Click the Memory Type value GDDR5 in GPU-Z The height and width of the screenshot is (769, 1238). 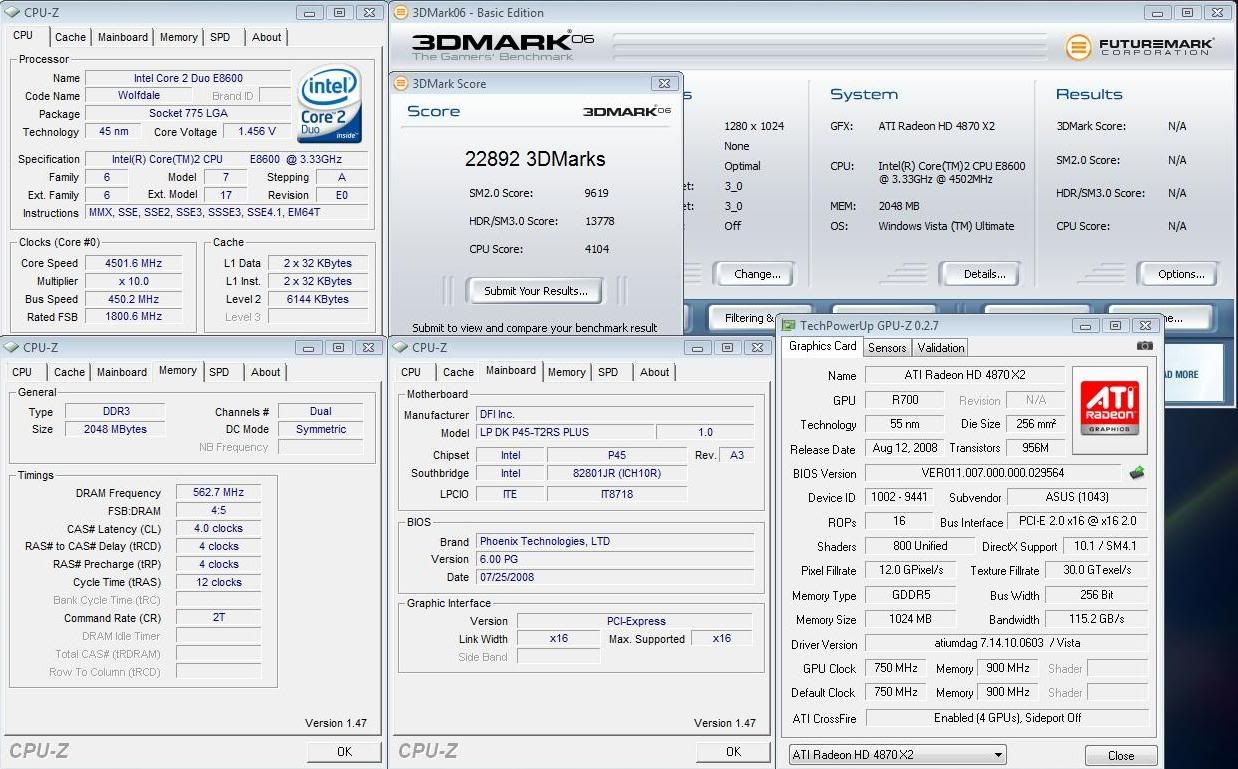[910, 595]
